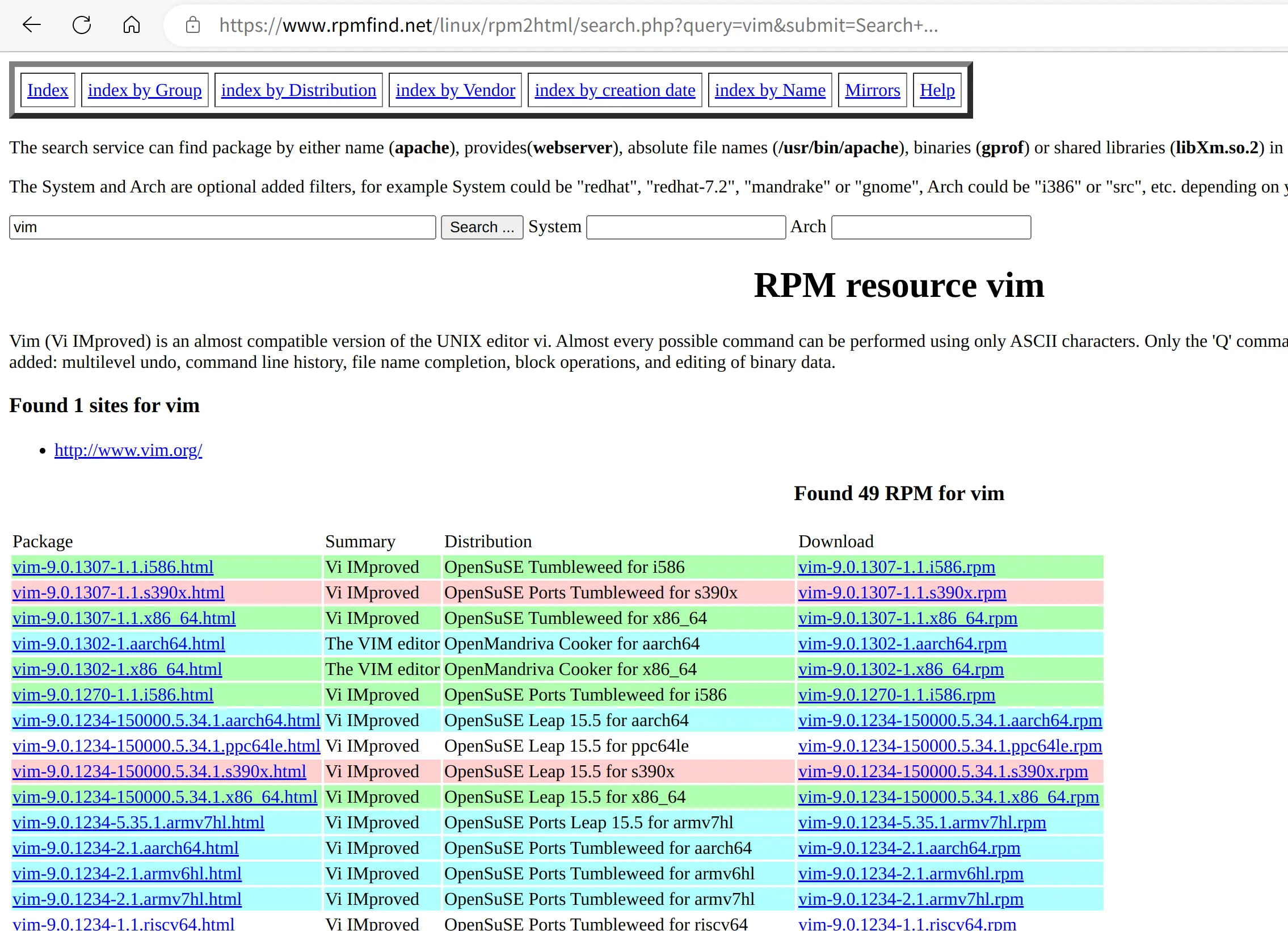The width and height of the screenshot is (1288, 931).
Task: Click the browser address bar URL
Action: pyautogui.click(x=578, y=25)
